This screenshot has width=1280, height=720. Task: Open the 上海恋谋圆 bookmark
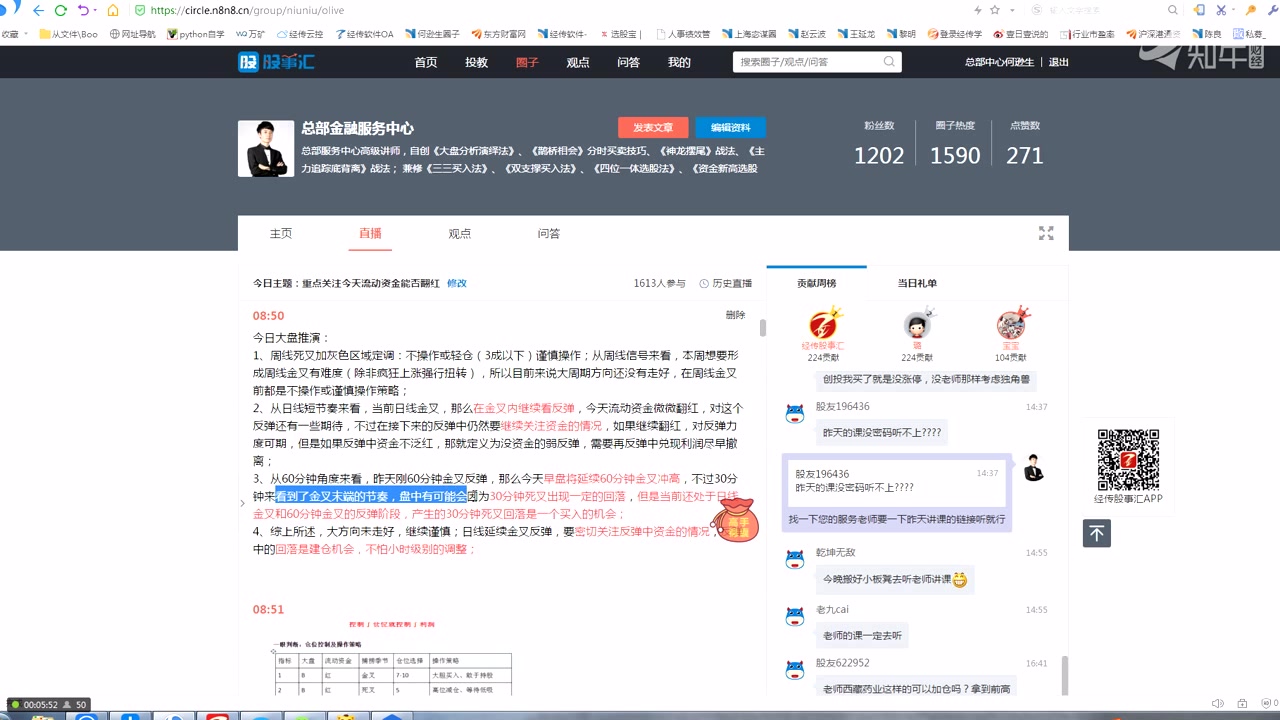749,33
